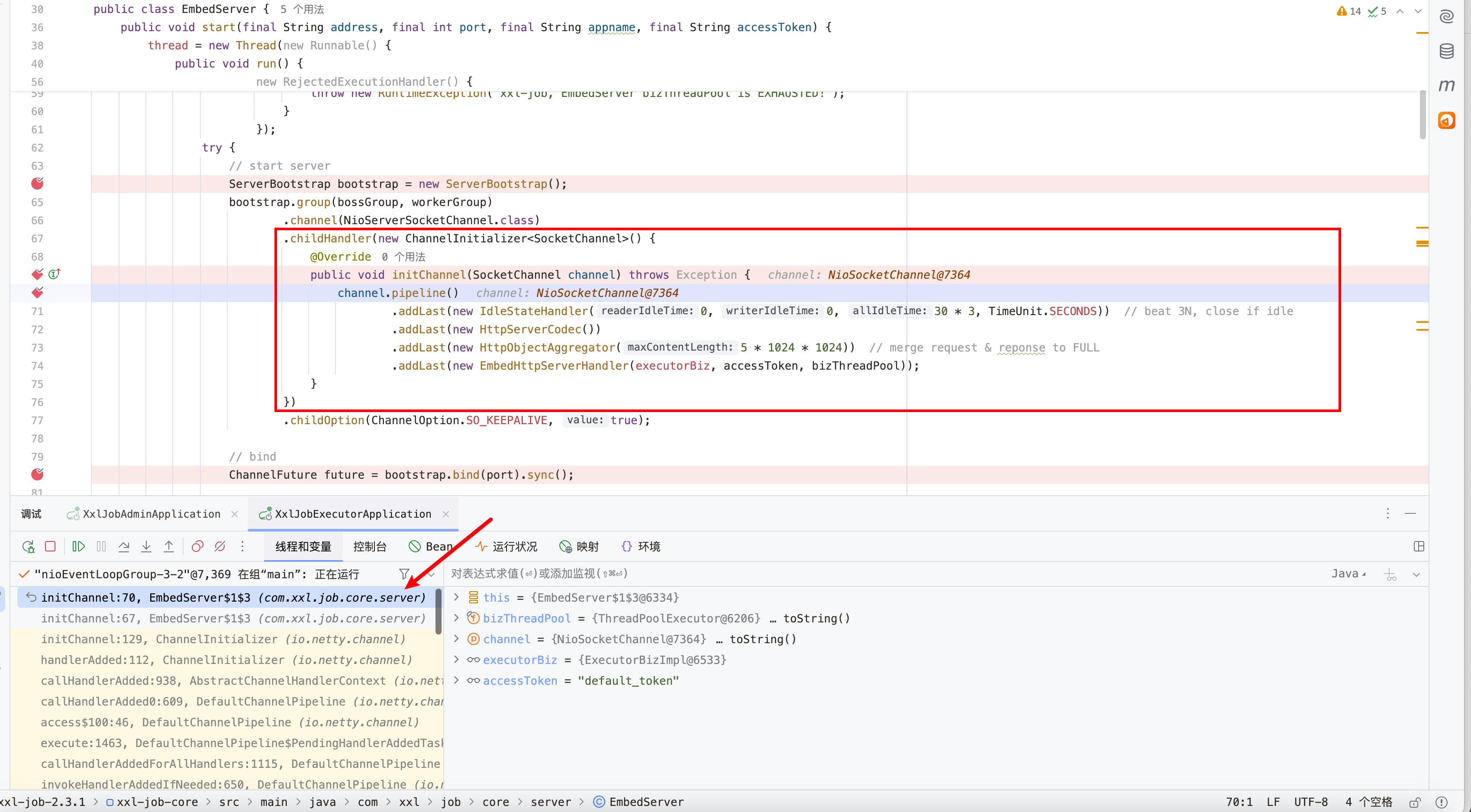Click the Step Out icon
Screen dimensions: 1471x812
pos(168,547)
